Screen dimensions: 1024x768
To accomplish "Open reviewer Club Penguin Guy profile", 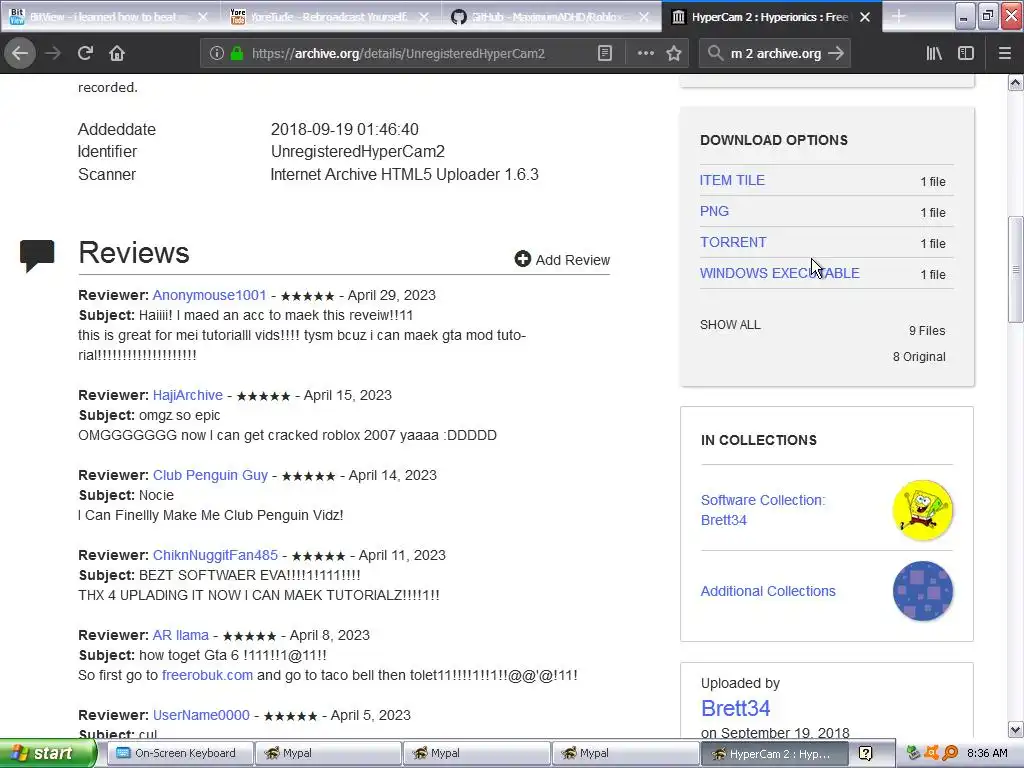I will 210,475.
